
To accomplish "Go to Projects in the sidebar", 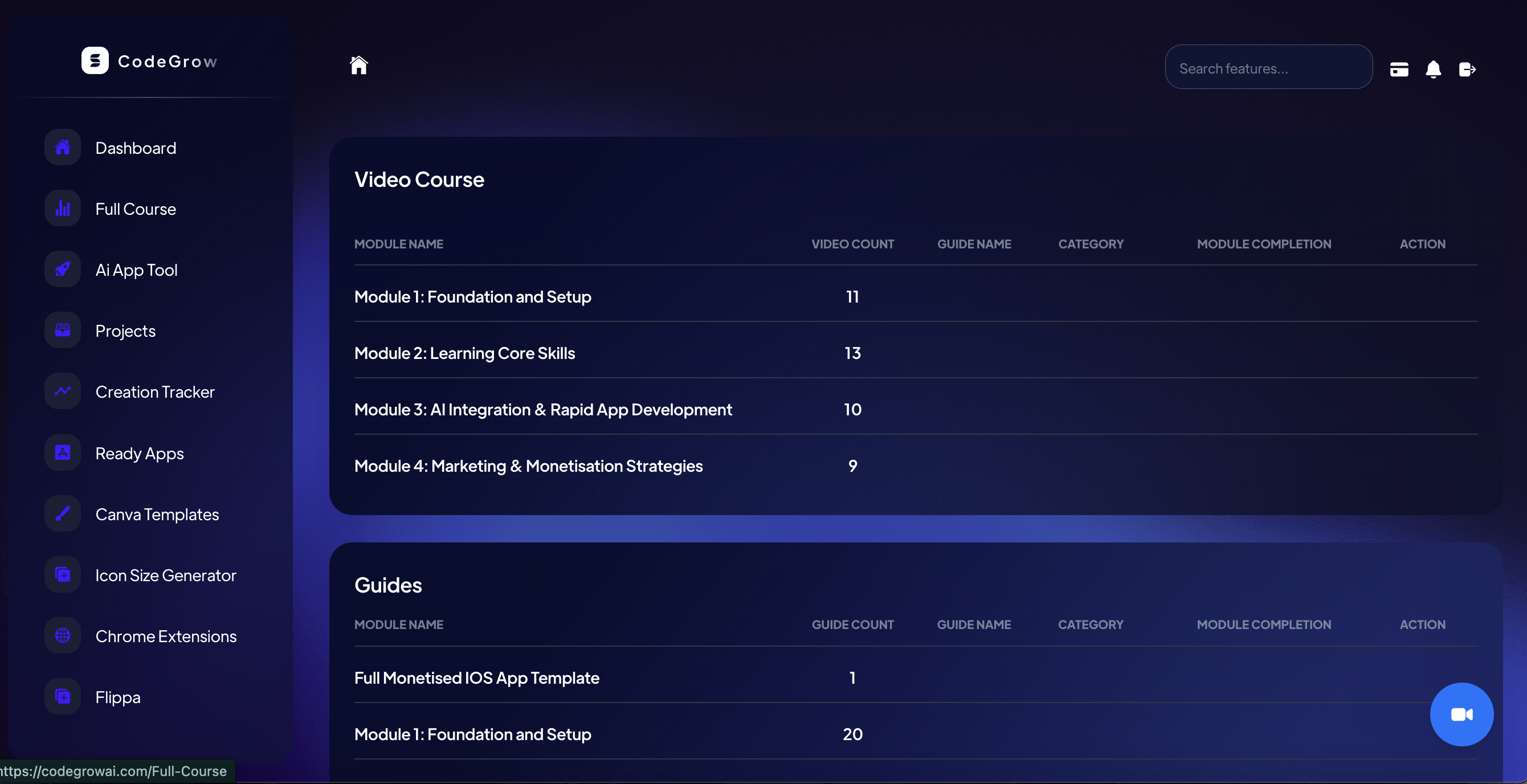I will tap(126, 330).
